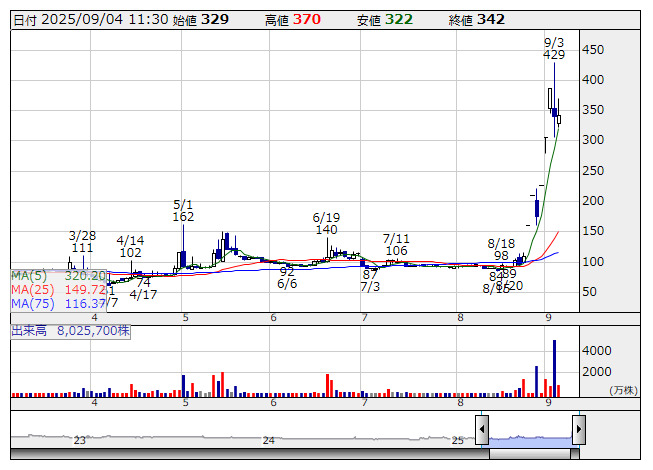The width and height of the screenshot is (653, 470).
Task: Click the 終値 342 value in header
Action: coord(491,19)
